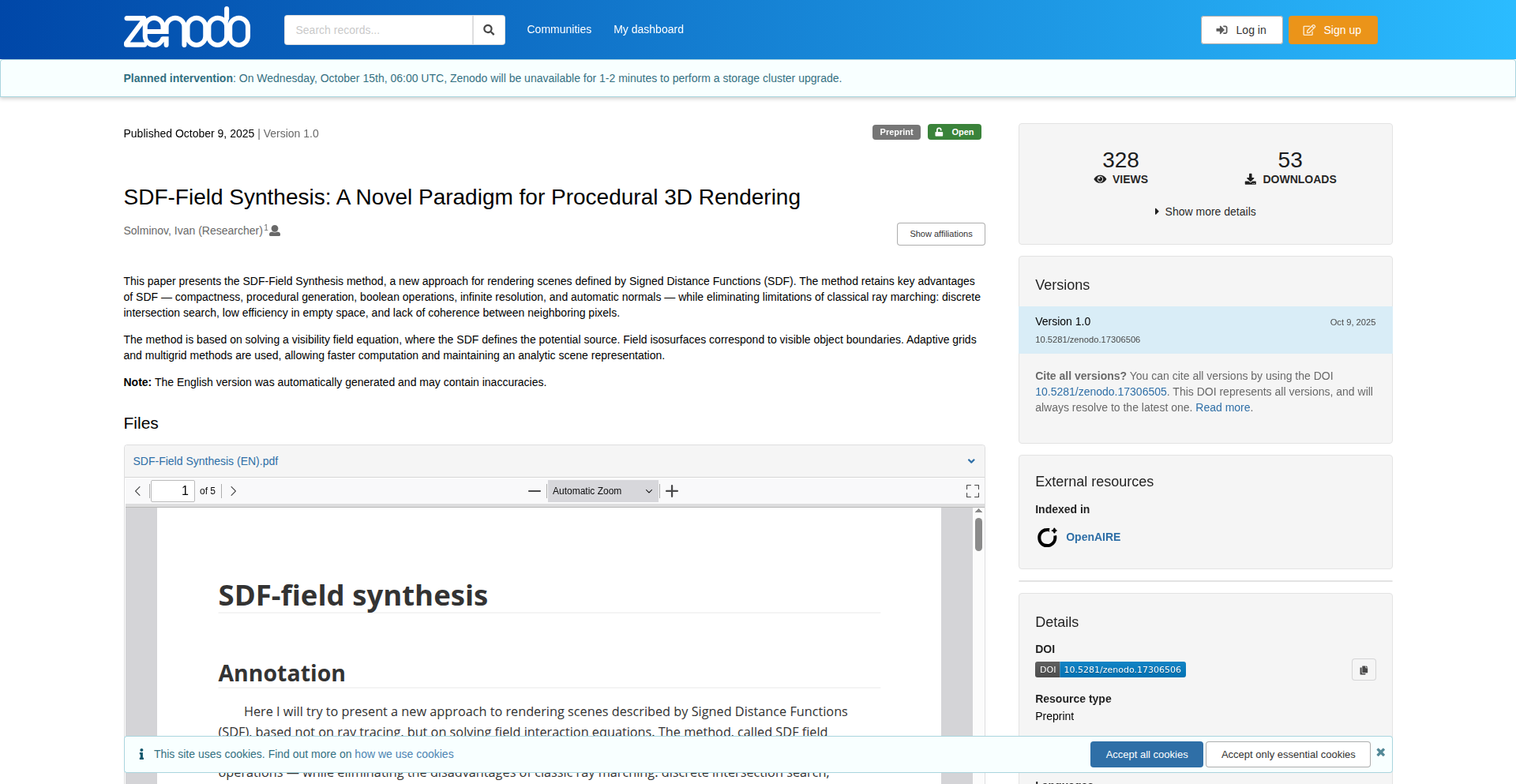The height and width of the screenshot is (784, 1516).
Task: Dismiss cookie banner with X icon
Action: (x=1380, y=752)
